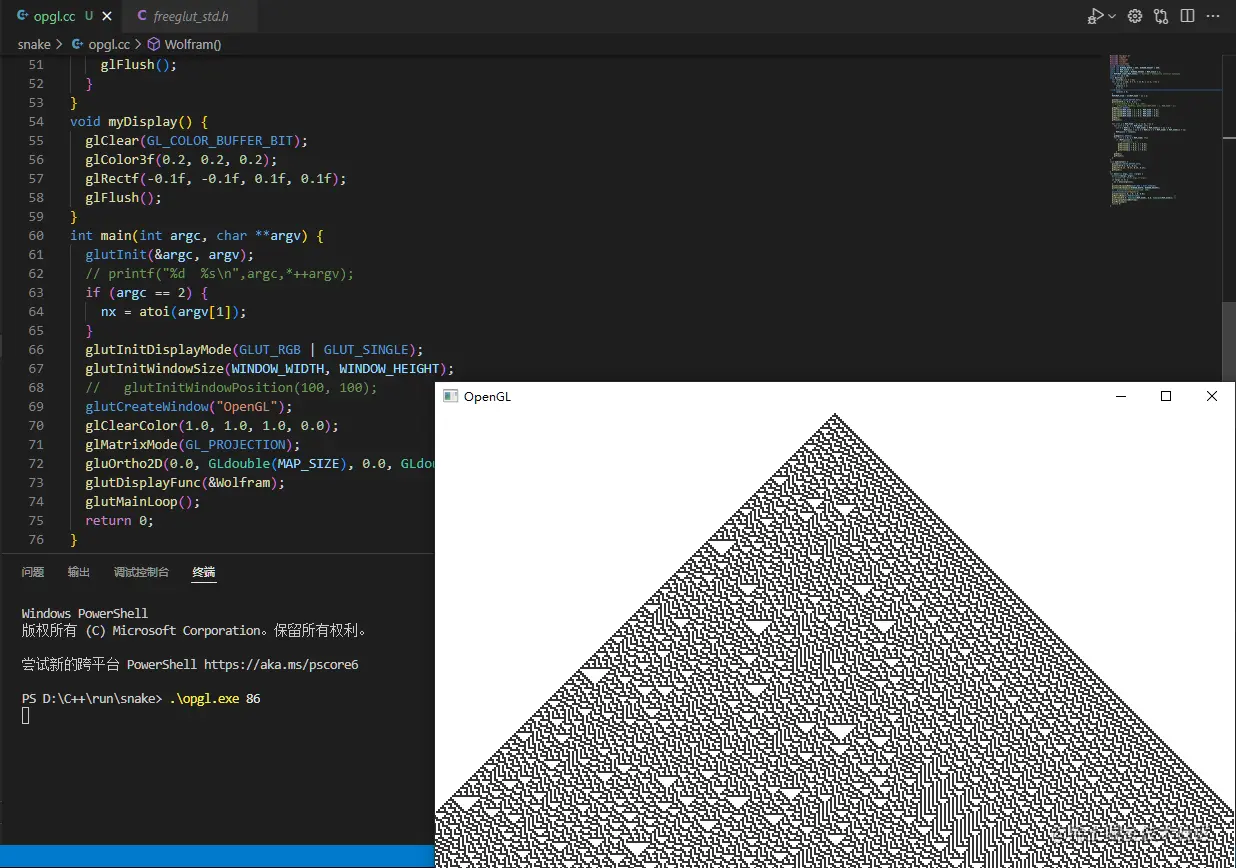The height and width of the screenshot is (868, 1236).
Task: Switch to the opgl.cc editor tab
Action: (x=60, y=16)
